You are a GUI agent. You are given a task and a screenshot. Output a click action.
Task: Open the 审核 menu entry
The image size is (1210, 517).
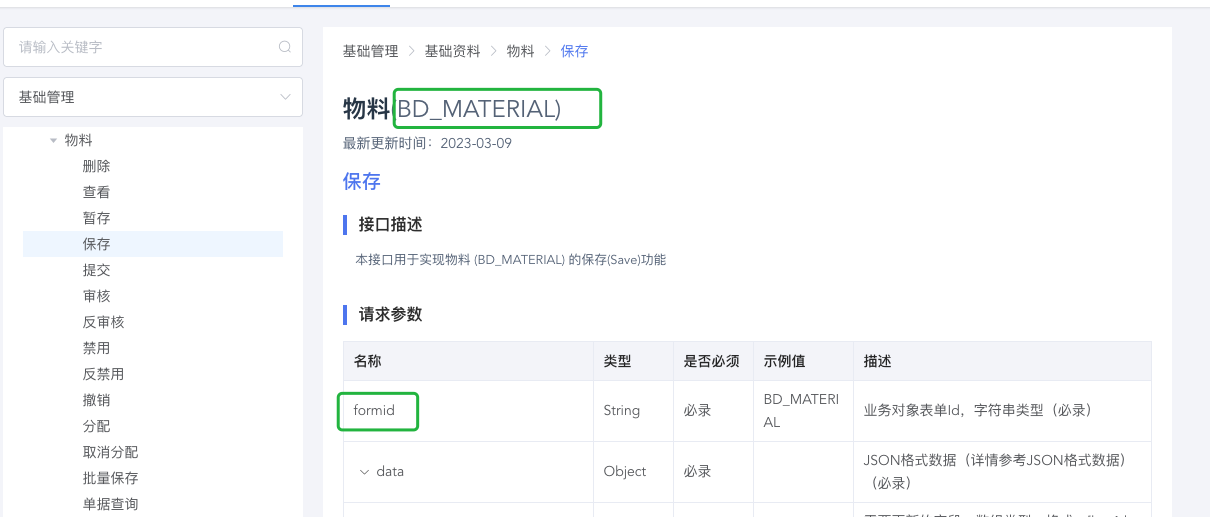point(97,296)
